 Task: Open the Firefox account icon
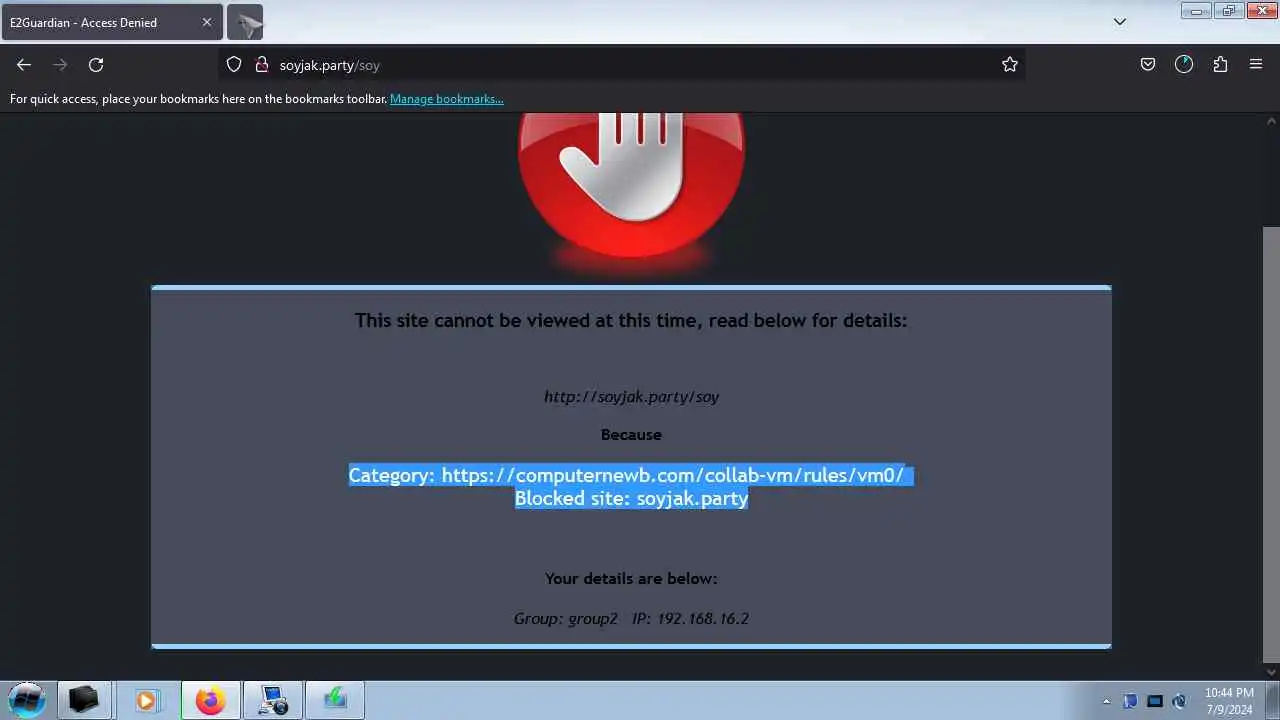point(1184,65)
